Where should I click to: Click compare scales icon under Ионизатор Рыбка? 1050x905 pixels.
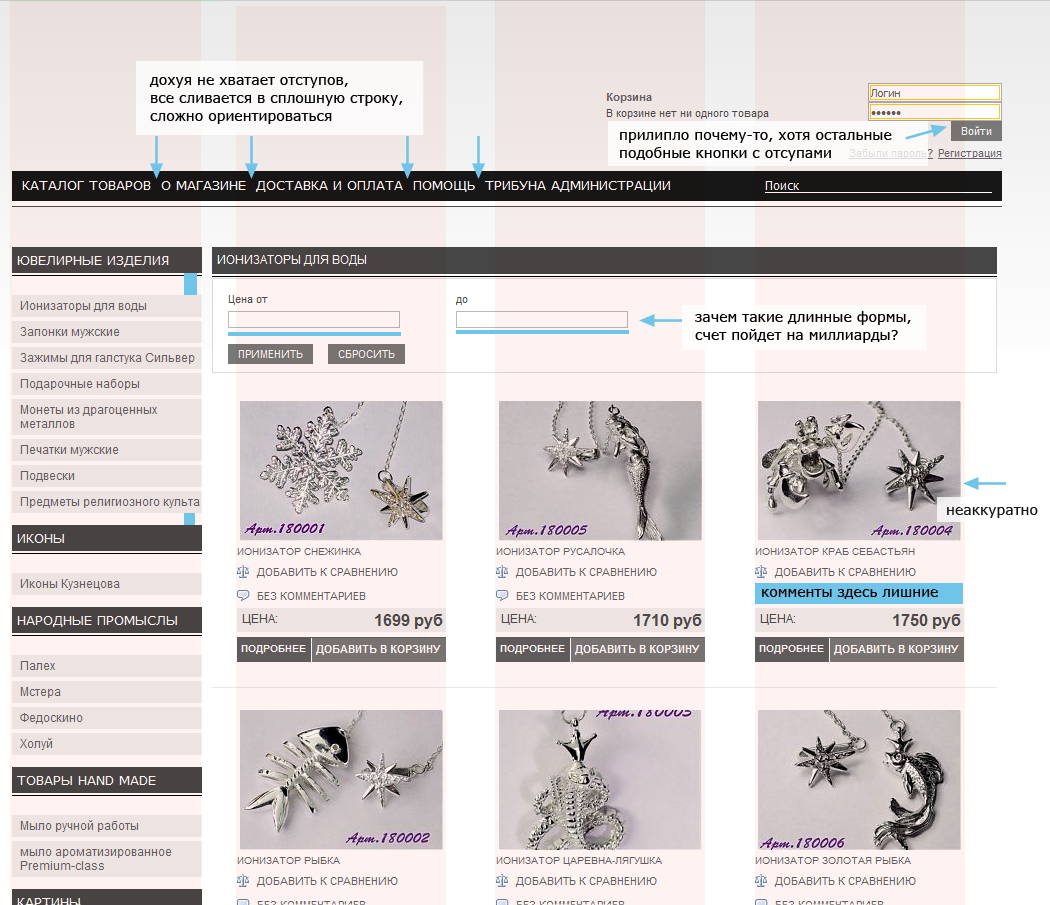pyautogui.click(x=243, y=881)
